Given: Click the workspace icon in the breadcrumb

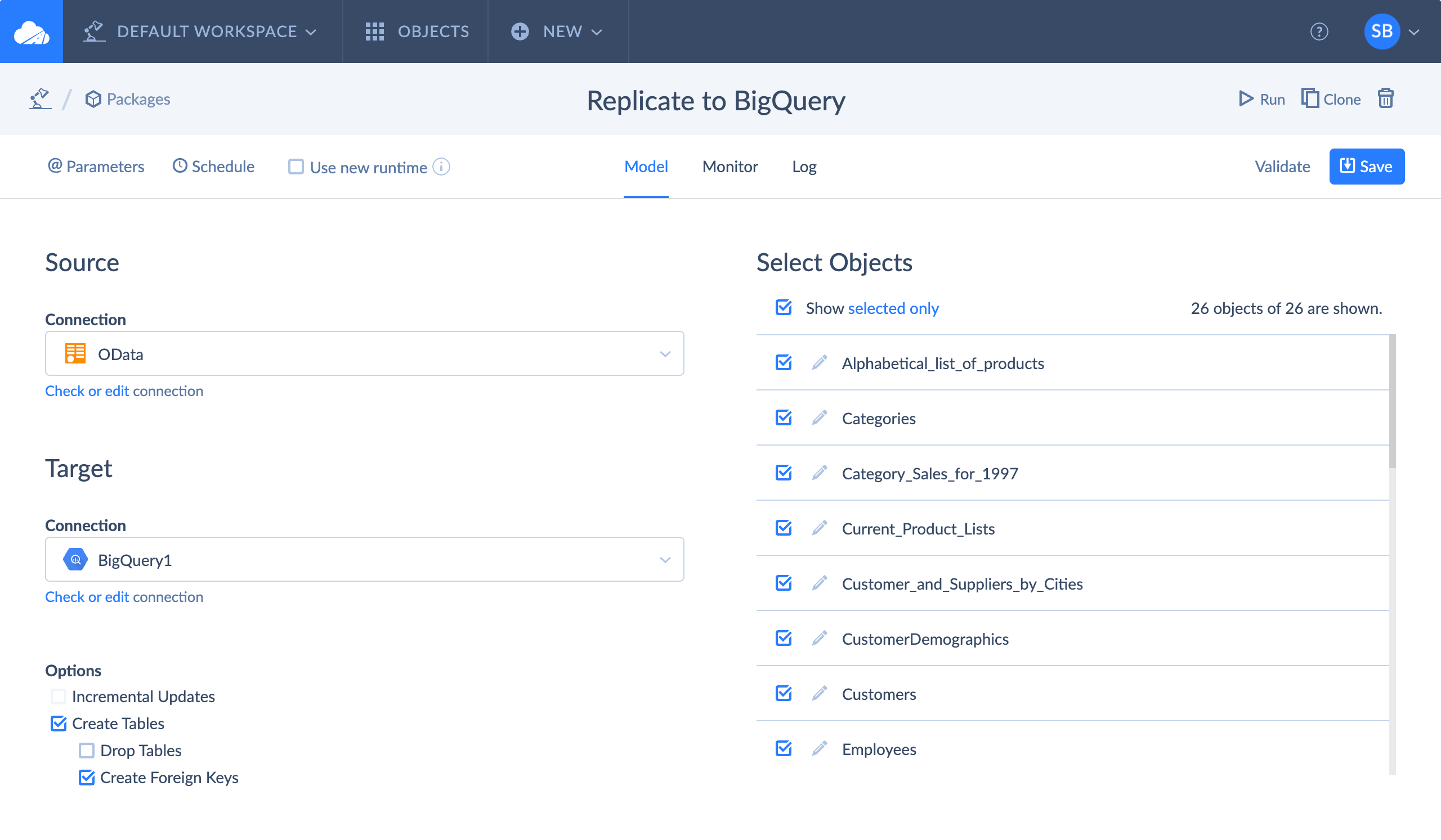Looking at the screenshot, I should click(40, 99).
